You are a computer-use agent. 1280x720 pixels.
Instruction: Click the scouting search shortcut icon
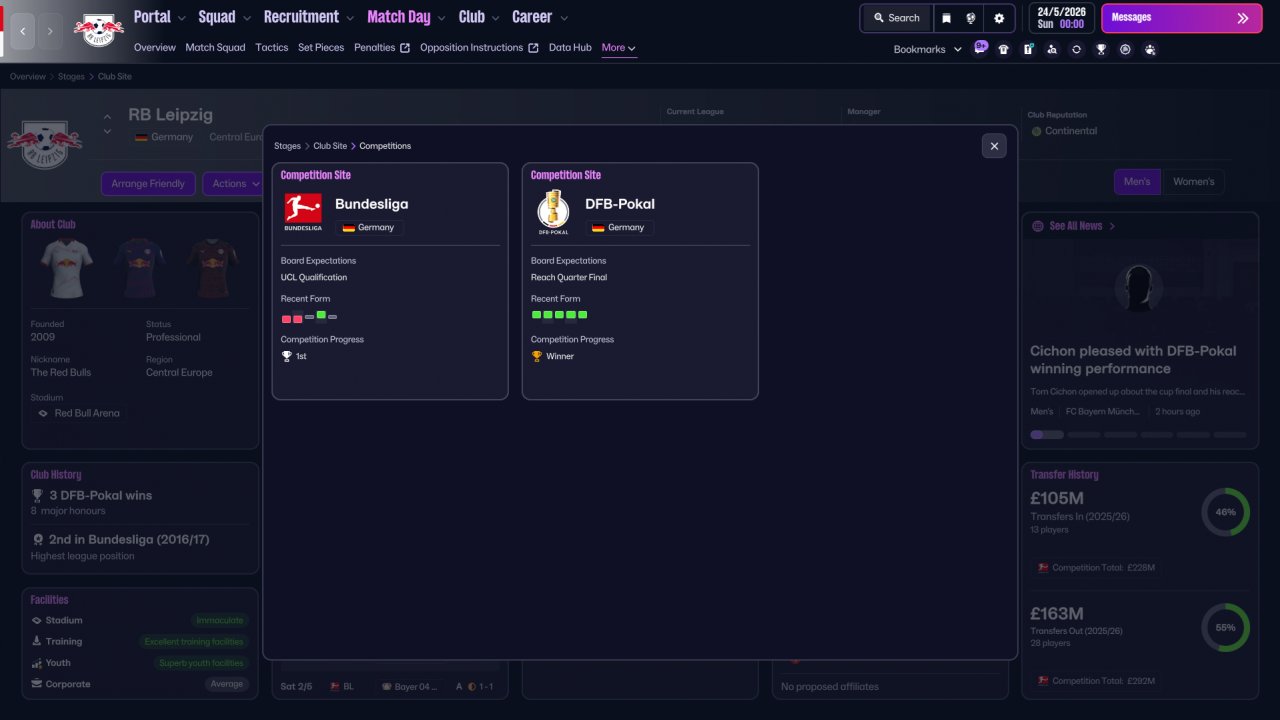pyautogui.click(x=1052, y=49)
